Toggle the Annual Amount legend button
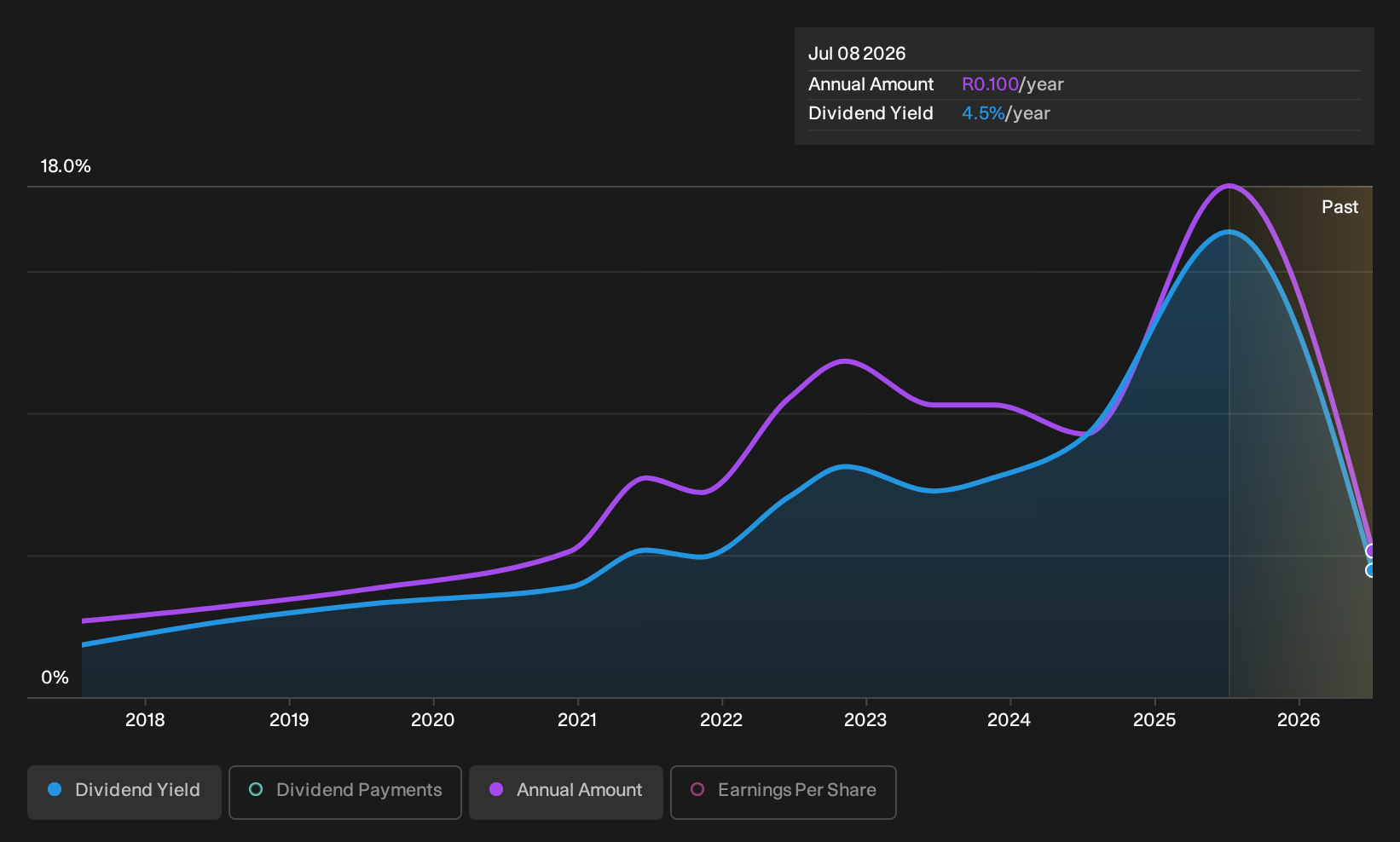Viewport: 1400px width, 842px height. pyautogui.click(x=566, y=793)
